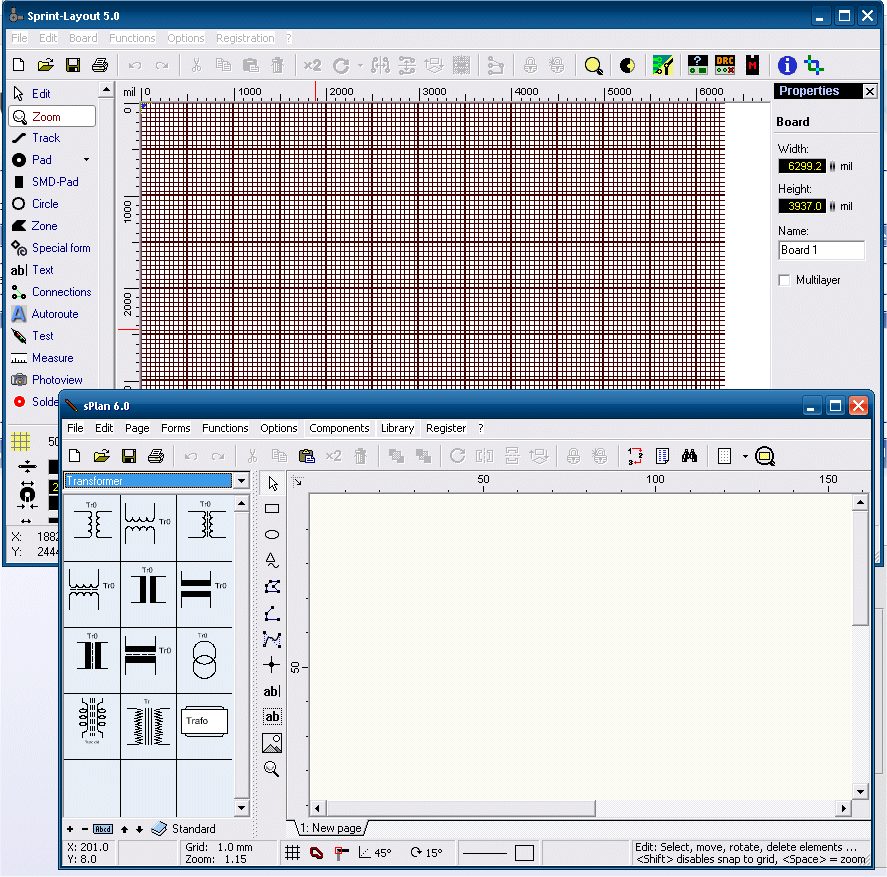Select the circular two-ring transformer symbol
This screenshot has height=877, width=887.
[204, 661]
